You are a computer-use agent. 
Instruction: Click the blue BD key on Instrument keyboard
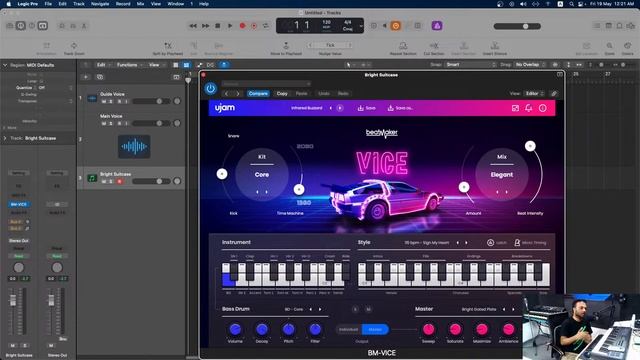(x=227, y=280)
